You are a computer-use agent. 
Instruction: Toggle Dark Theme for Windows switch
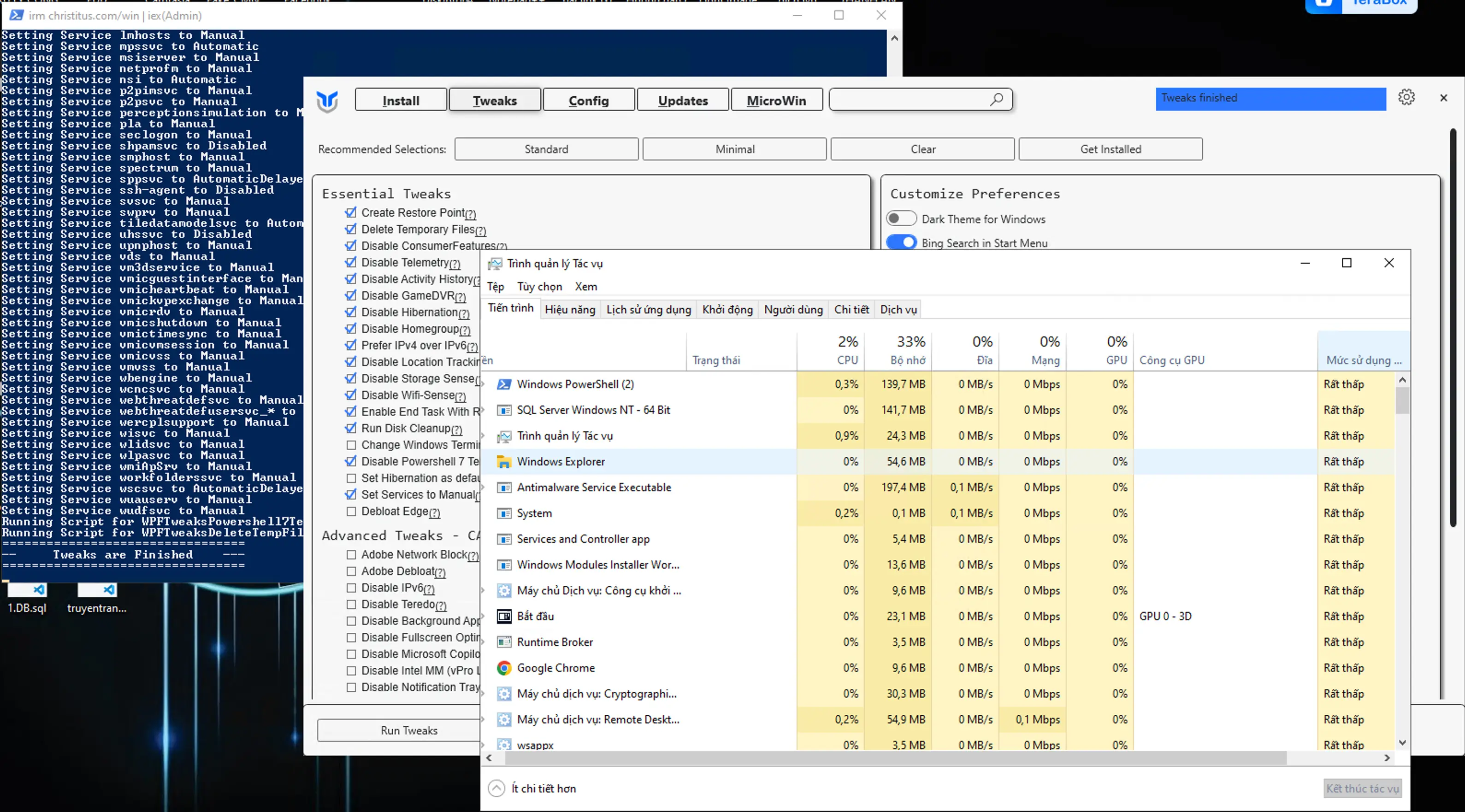pos(901,219)
